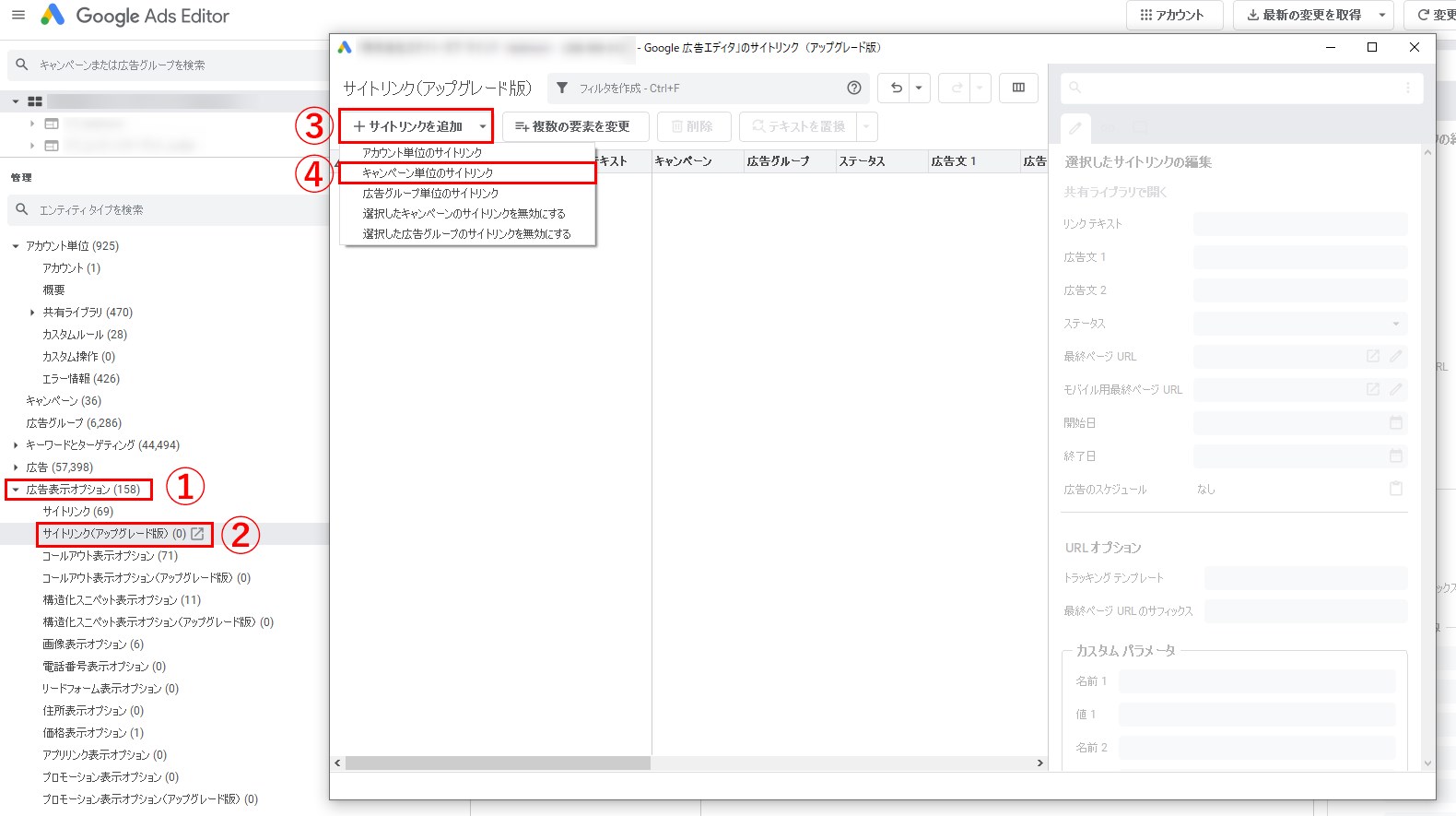Choose 広告グループ単位のサイトリンク from the menu
The height and width of the screenshot is (816, 1456).
coord(430,194)
